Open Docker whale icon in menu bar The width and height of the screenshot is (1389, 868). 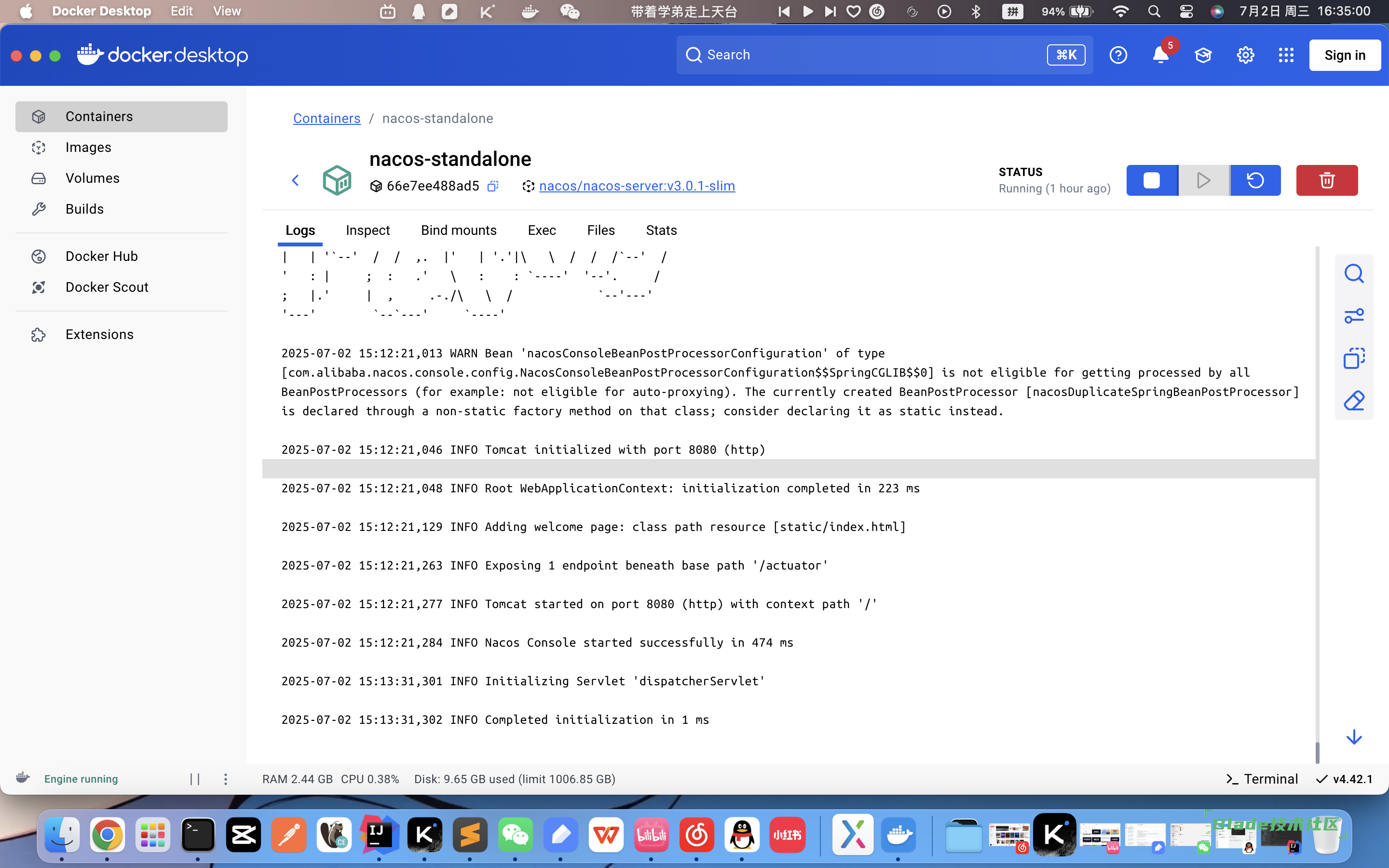pos(529,12)
